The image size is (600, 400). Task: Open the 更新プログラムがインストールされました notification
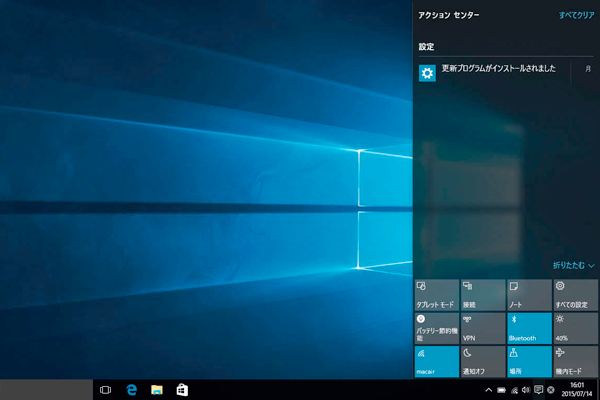tap(505, 73)
